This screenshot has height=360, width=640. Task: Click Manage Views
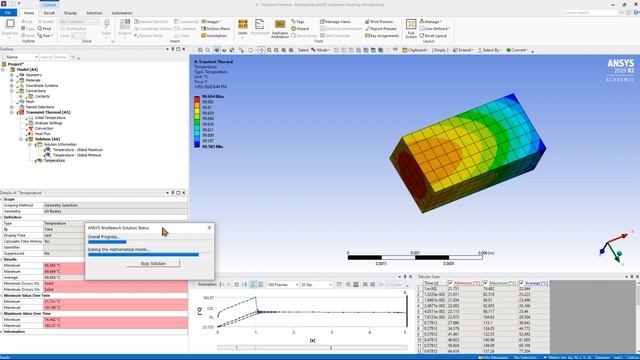335,21
